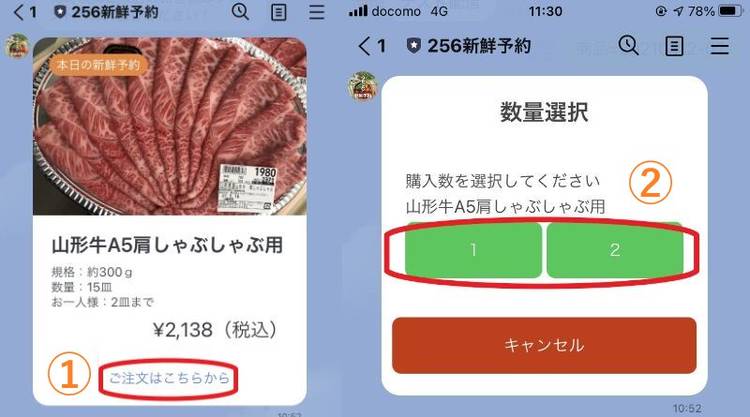Tap the search icon in right chat header
The width and height of the screenshot is (750, 417).
point(629,46)
